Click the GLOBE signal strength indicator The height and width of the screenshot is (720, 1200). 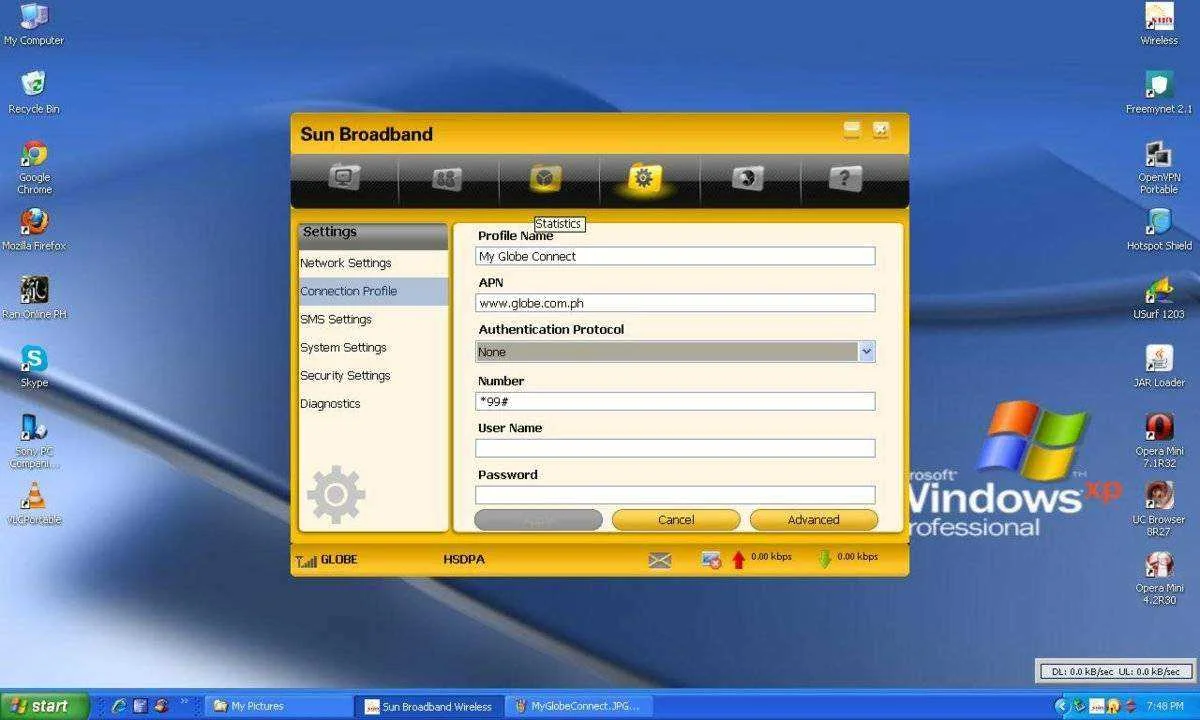[x=326, y=560]
